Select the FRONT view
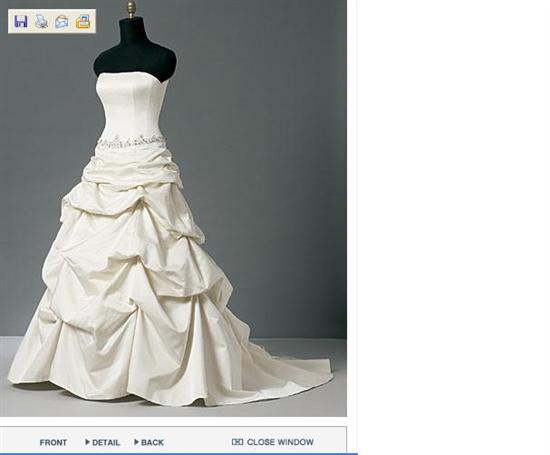Screen dimensions: 550x455 [x=53, y=442]
